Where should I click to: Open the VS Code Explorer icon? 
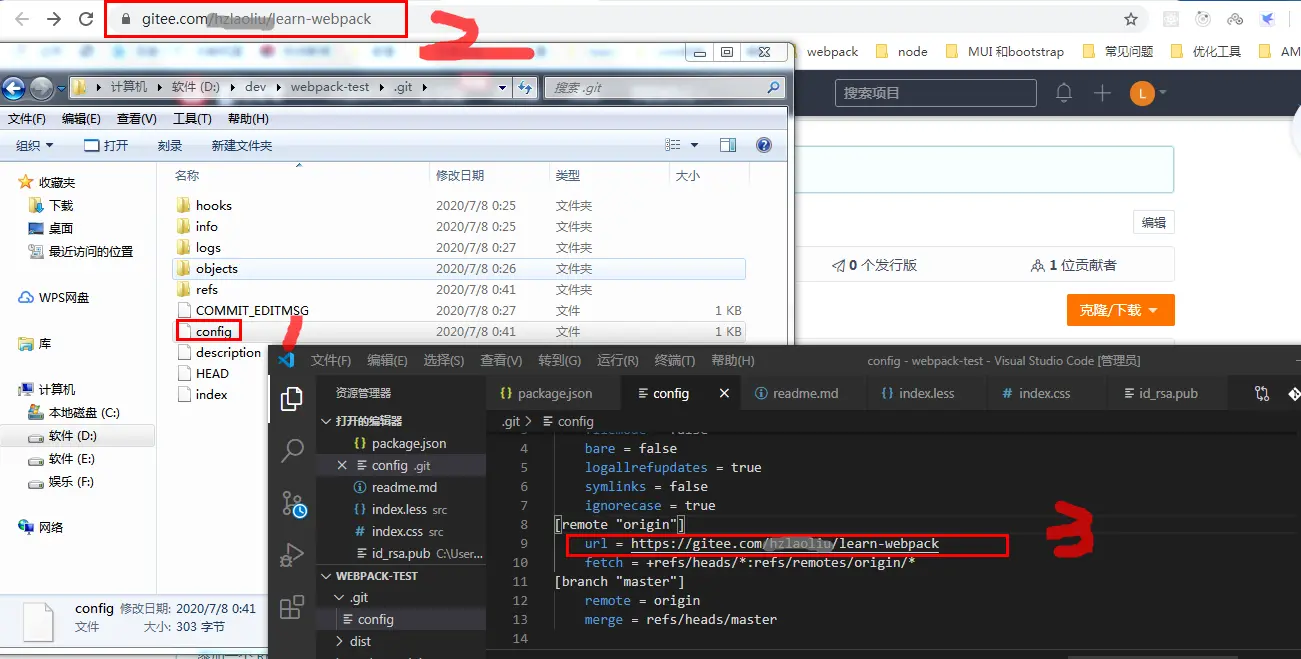(x=292, y=400)
